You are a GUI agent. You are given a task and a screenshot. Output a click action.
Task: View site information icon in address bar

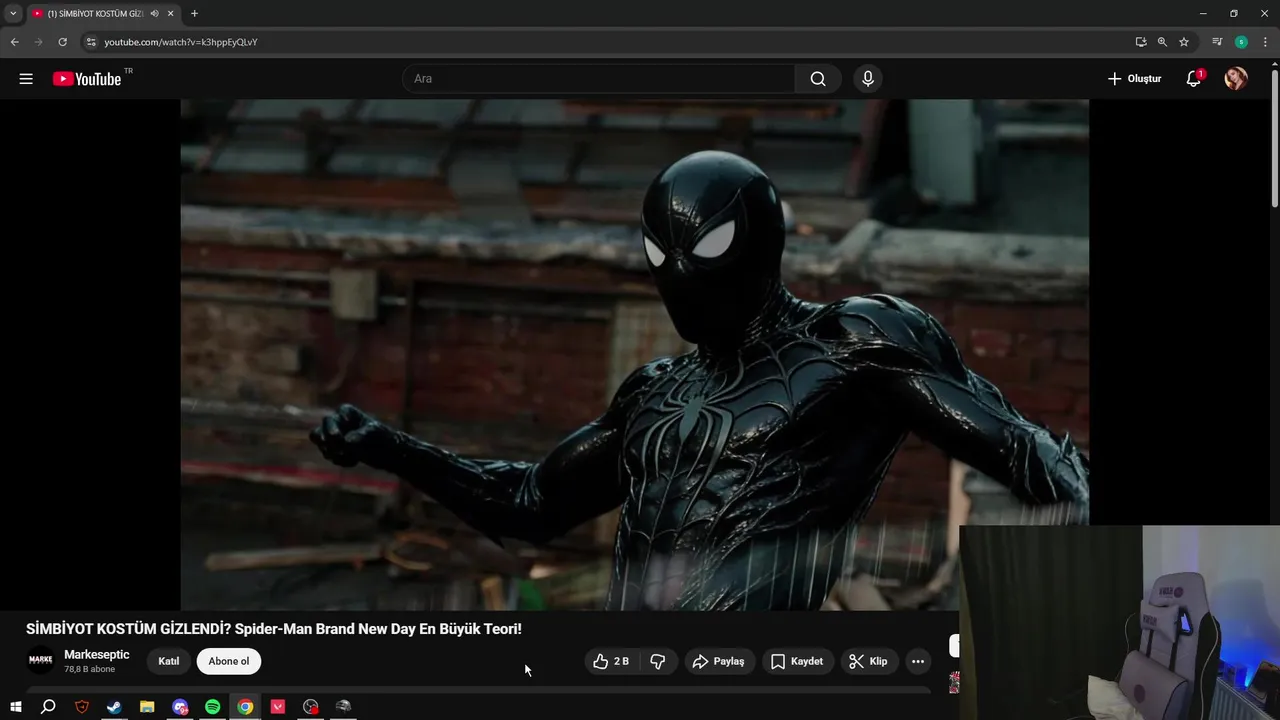pyautogui.click(x=90, y=42)
